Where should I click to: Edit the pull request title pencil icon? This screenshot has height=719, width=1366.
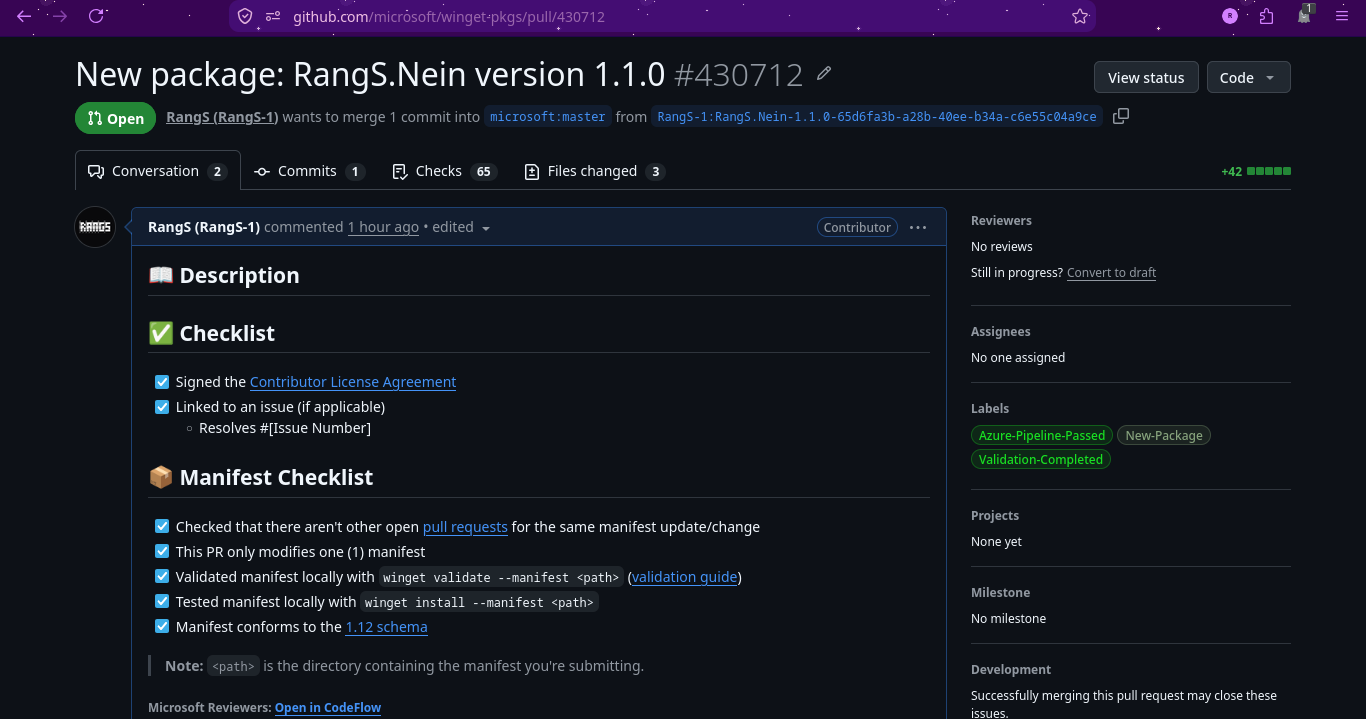click(x=824, y=73)
